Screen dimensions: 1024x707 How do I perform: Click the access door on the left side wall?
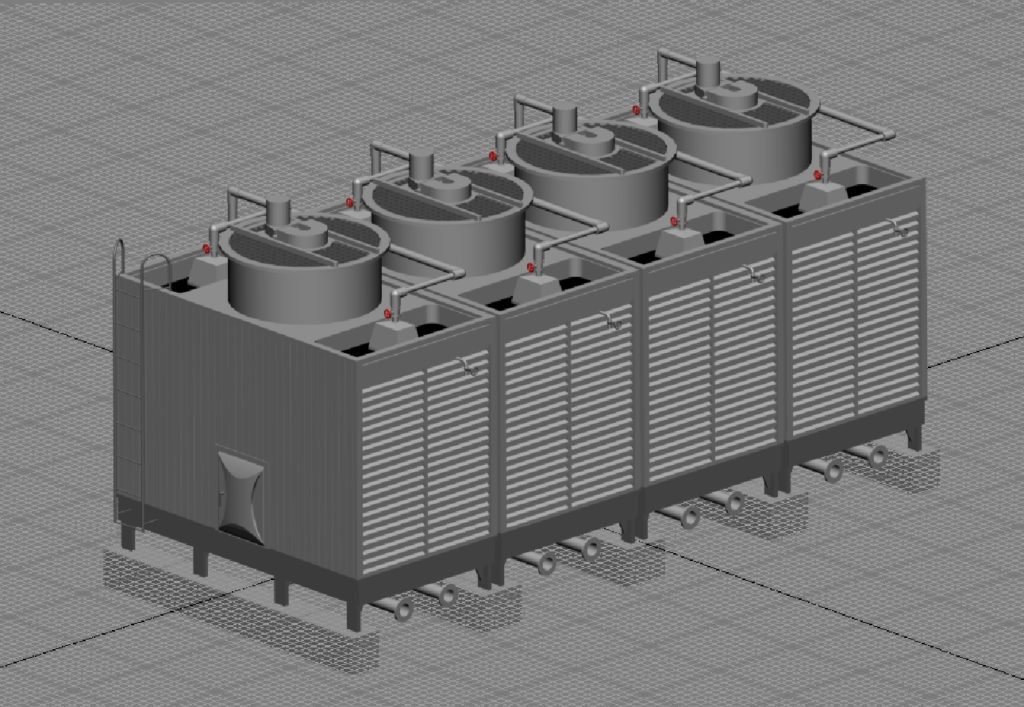(x=242, y=496)
